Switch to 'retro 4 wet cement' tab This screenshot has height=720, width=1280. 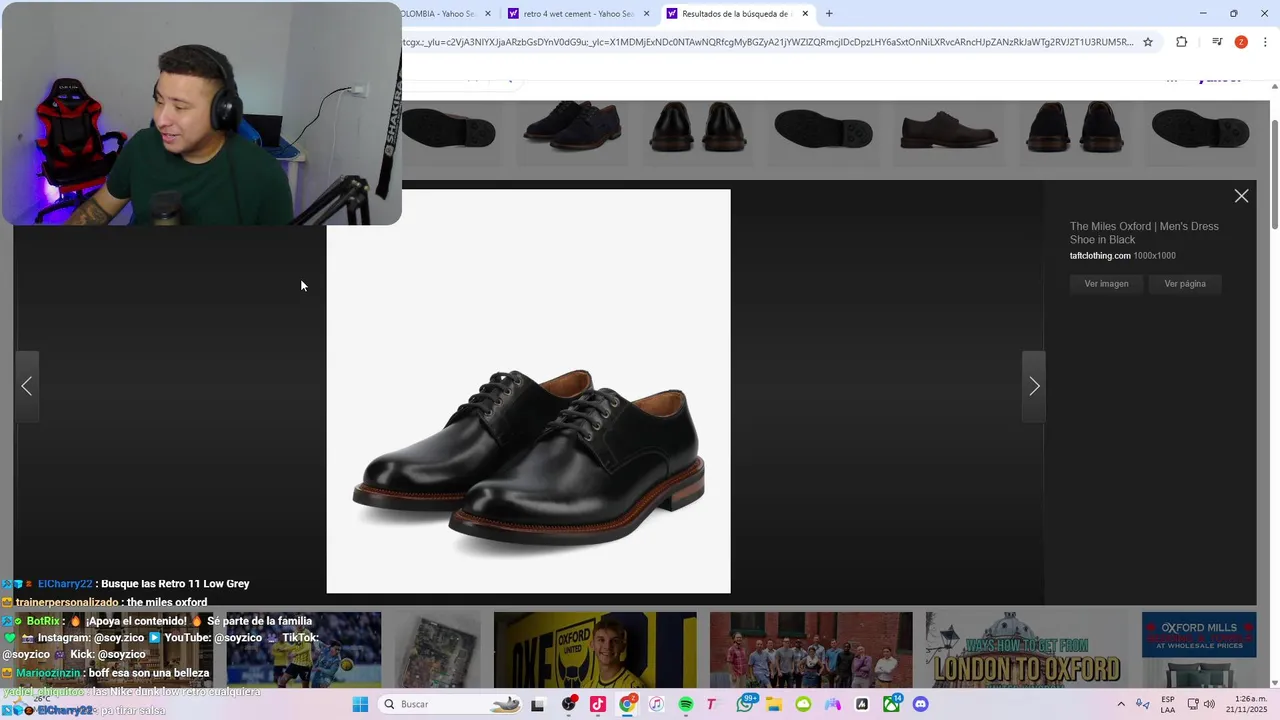click(x=578, y=14)
